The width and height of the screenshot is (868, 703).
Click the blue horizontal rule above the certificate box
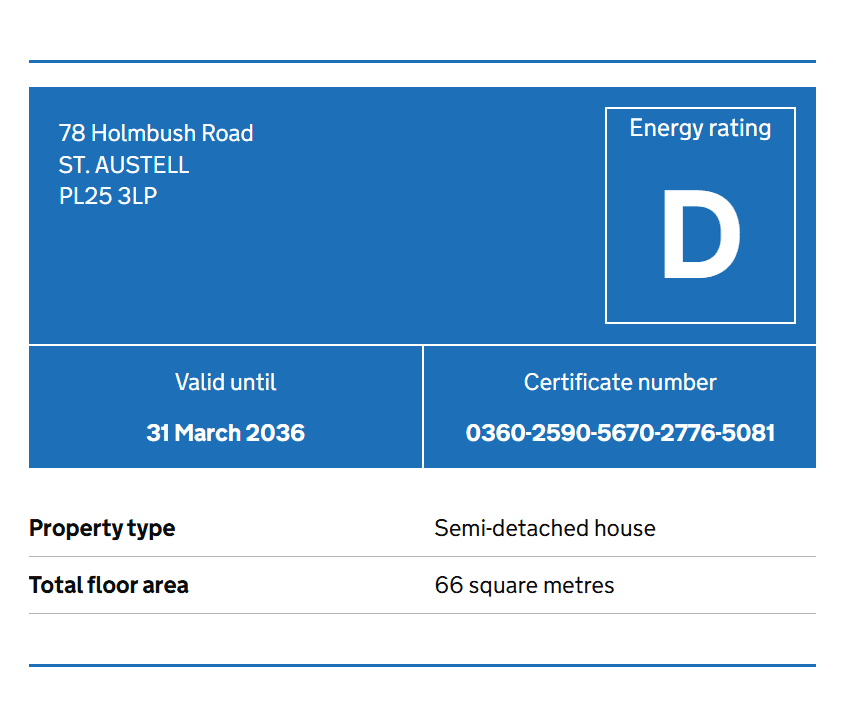pyautogui.click(x=422, y=61)
